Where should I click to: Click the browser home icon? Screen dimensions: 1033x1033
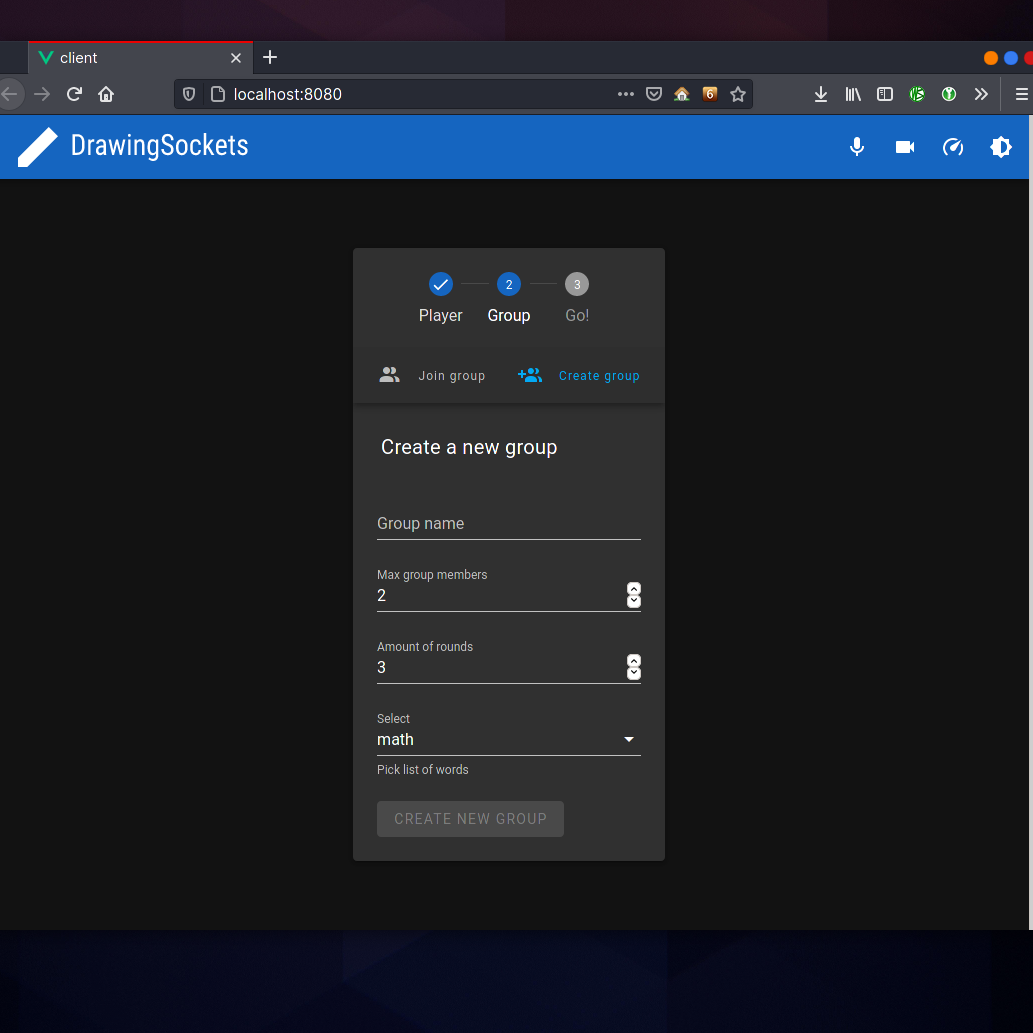pyautogui.click(x=106, y=94)
